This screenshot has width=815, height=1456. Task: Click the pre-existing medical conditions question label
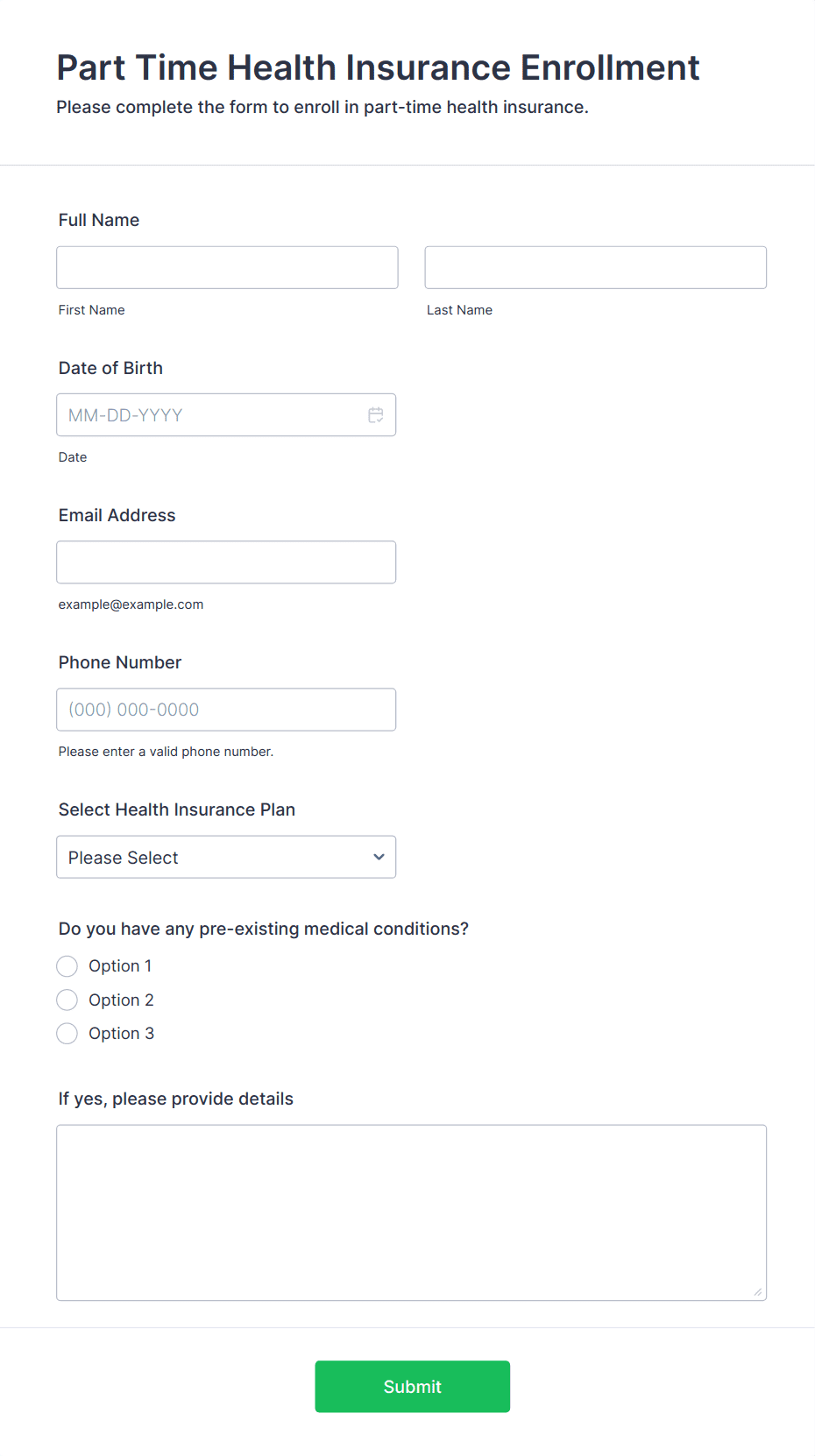[x=264, y=929]
